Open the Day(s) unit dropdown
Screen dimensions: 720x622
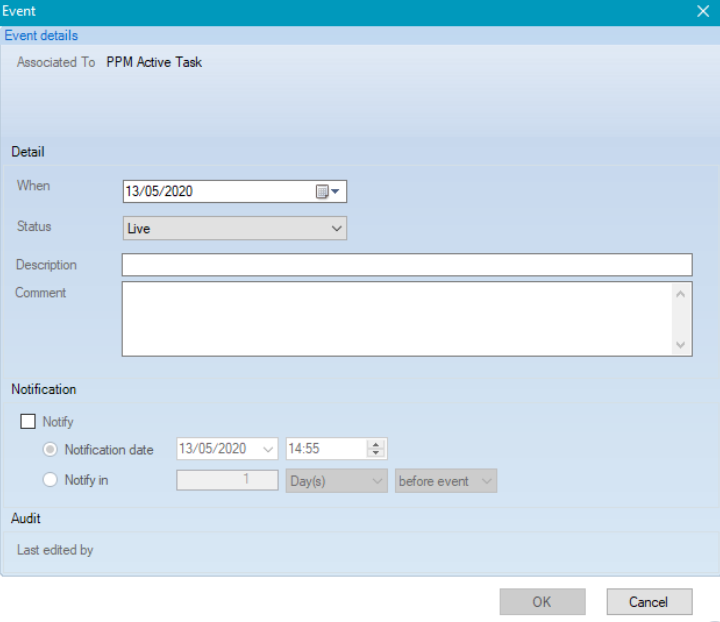377,481
